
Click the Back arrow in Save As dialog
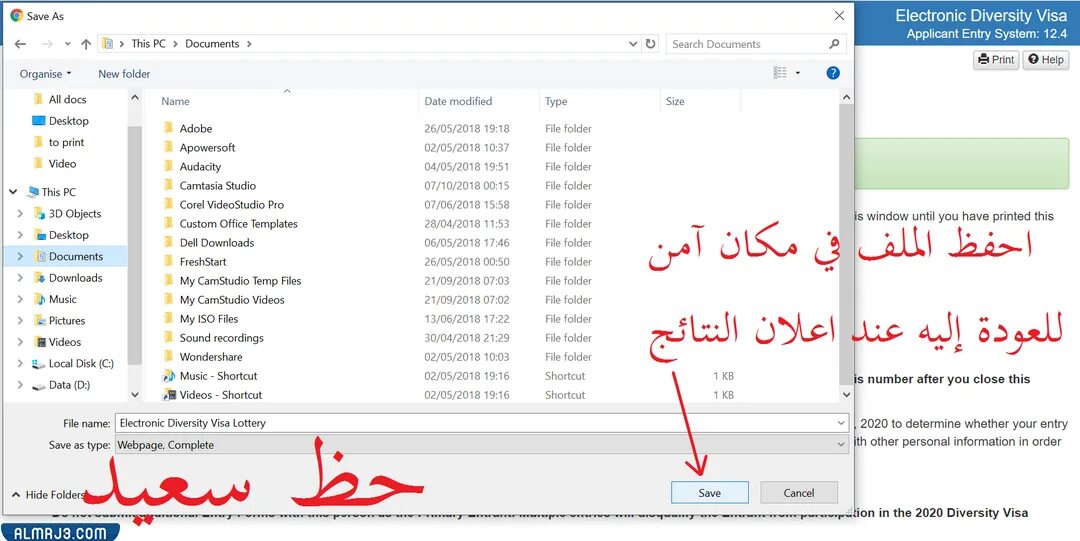(x=20, y=44)
